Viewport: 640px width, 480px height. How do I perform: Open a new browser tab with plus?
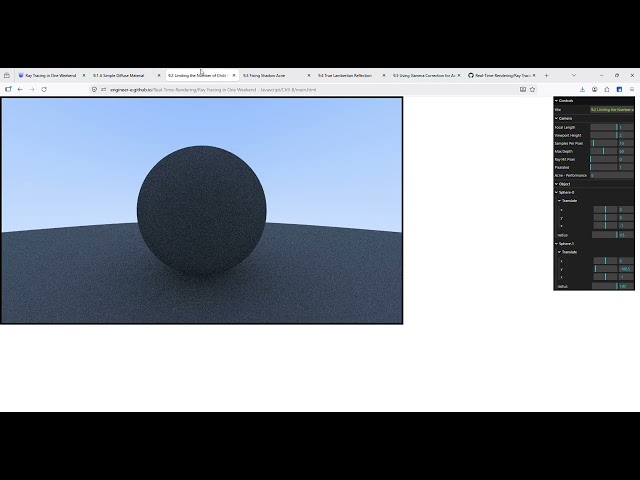(547, 76)
